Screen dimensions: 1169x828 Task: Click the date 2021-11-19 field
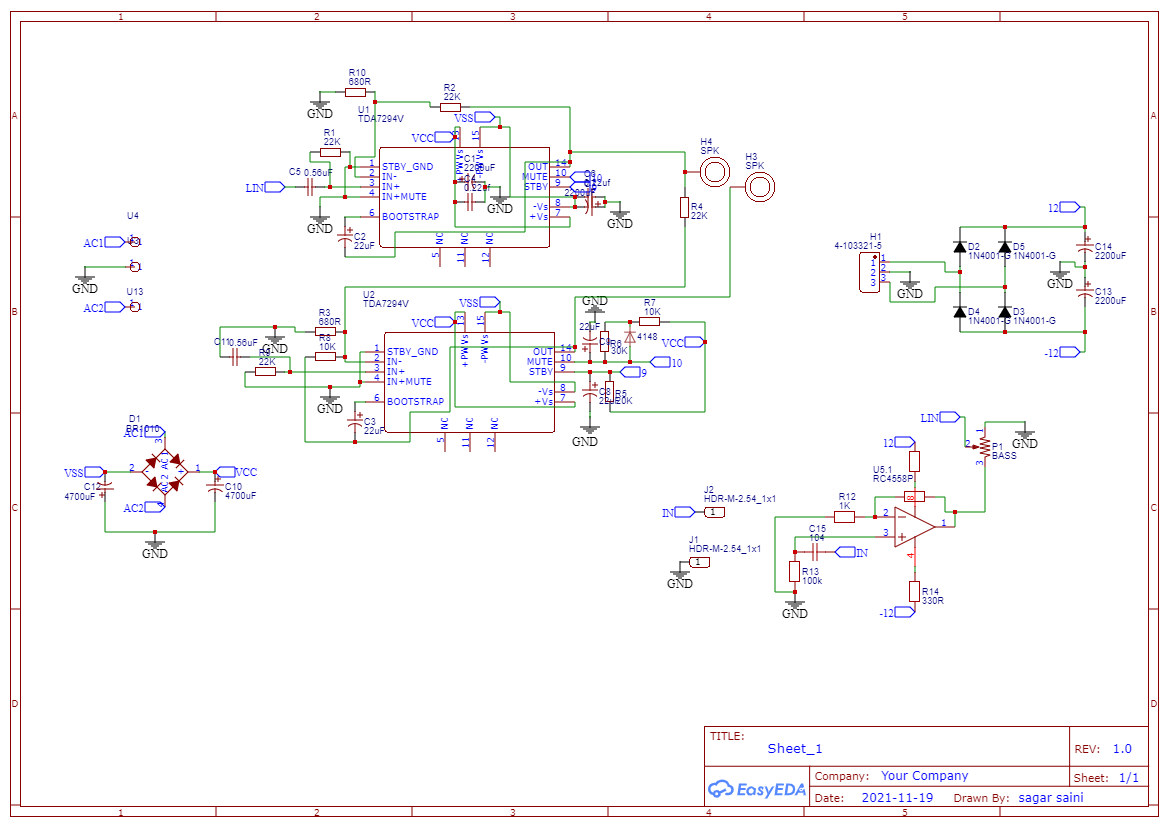(x=895, y=797)
